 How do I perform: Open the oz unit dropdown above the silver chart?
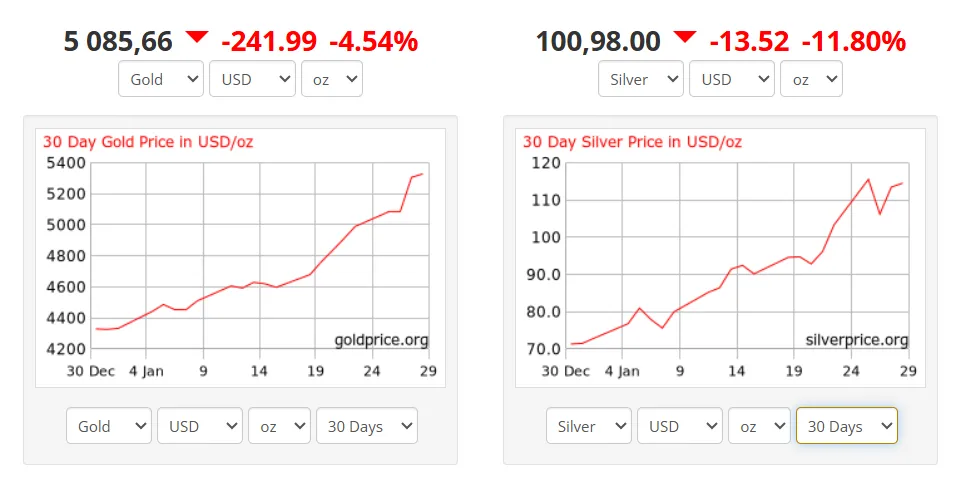coord(811,79)
